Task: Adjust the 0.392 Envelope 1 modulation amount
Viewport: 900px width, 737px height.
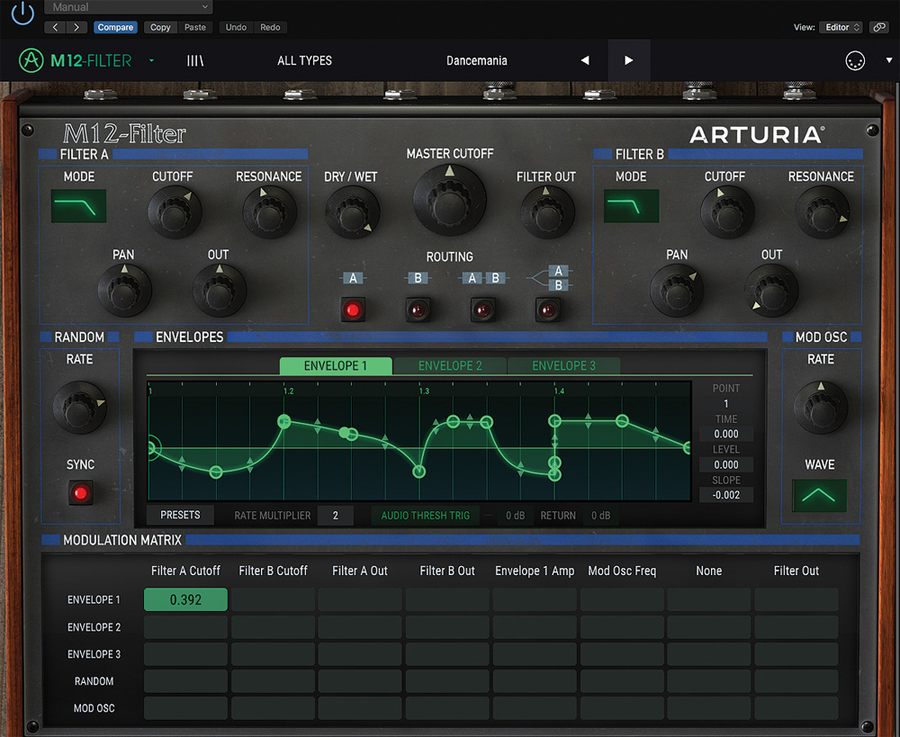Action: [x=185, y=599]
